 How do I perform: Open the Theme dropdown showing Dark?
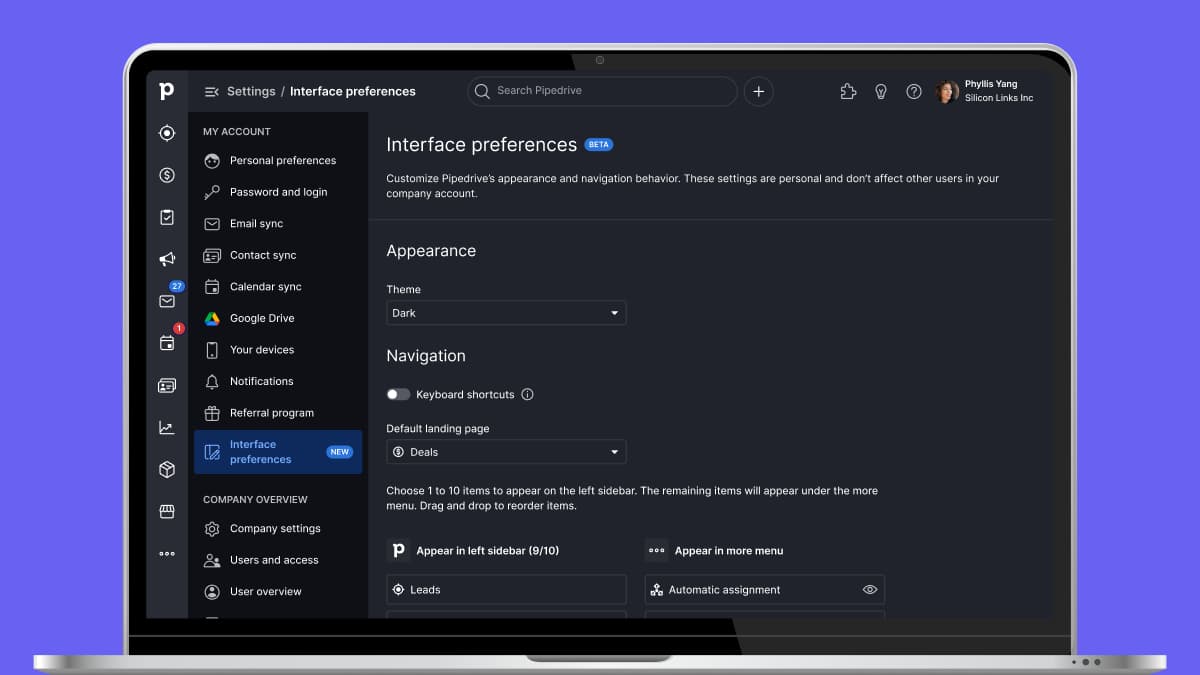(506, 312)
